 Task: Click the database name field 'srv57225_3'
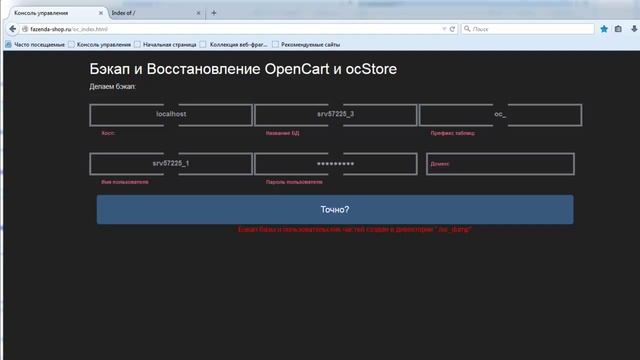tap(336, 115)
